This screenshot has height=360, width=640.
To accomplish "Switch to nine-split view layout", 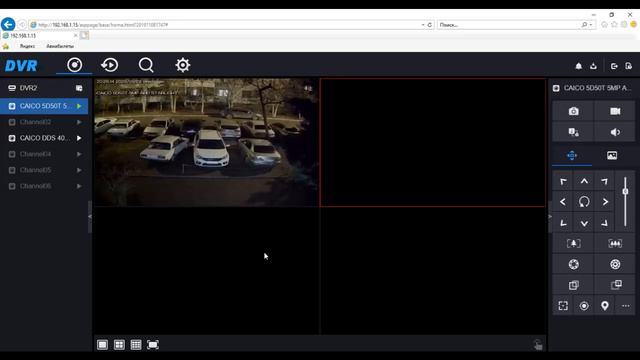I will [x=136, y=345].
